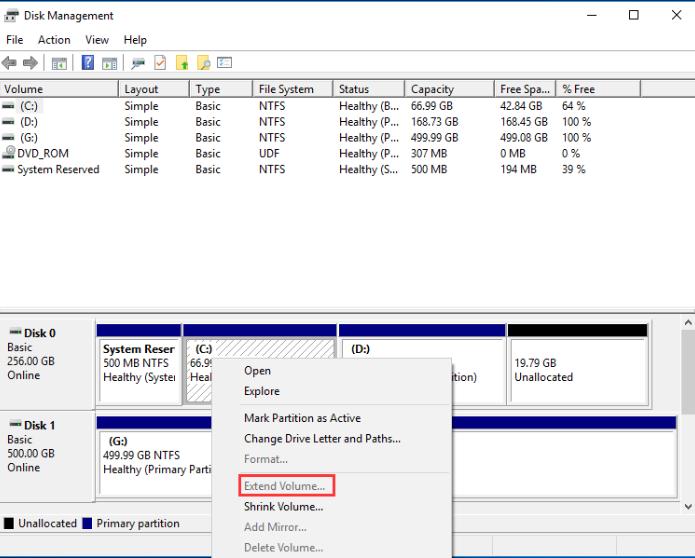The height and width of the screenshot is (558, 695).
Task: Click the UDF file system cell
Action: (x=269, y=154)
